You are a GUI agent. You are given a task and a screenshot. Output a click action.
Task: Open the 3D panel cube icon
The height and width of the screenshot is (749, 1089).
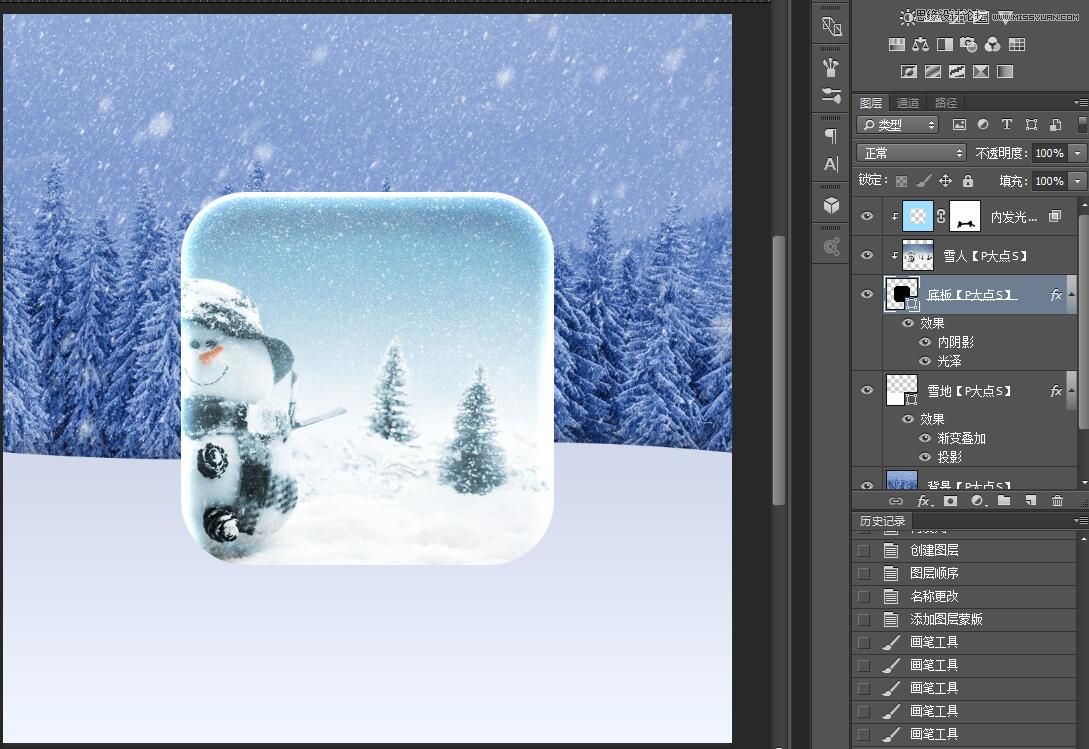[831, 205]
